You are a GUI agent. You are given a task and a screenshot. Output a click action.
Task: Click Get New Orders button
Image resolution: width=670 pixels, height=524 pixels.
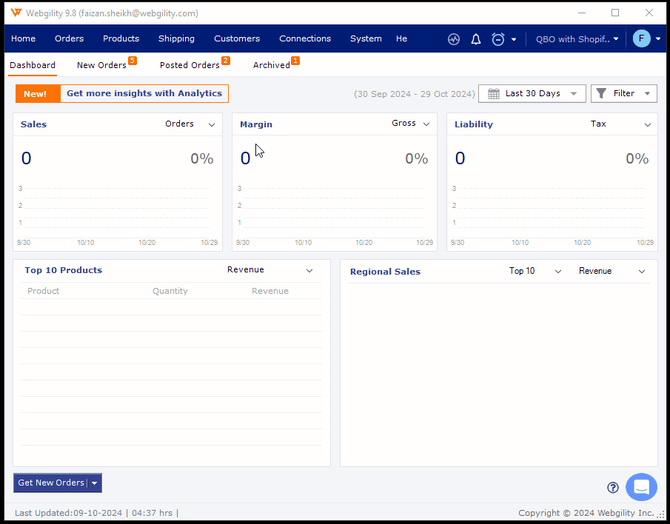(51, 483)
